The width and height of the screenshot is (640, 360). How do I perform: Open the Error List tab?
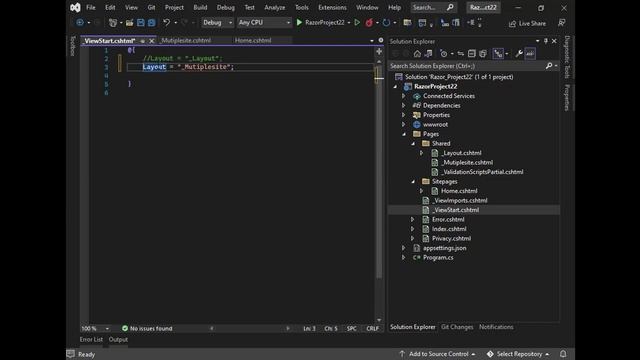(91, 340)
